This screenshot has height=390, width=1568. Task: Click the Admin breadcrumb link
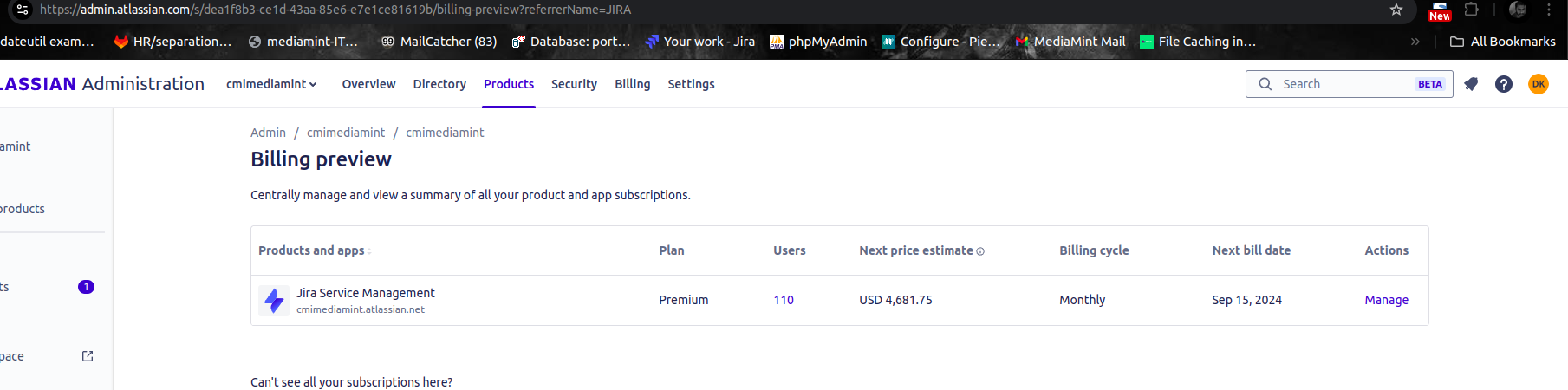click(x=268, y=133)
